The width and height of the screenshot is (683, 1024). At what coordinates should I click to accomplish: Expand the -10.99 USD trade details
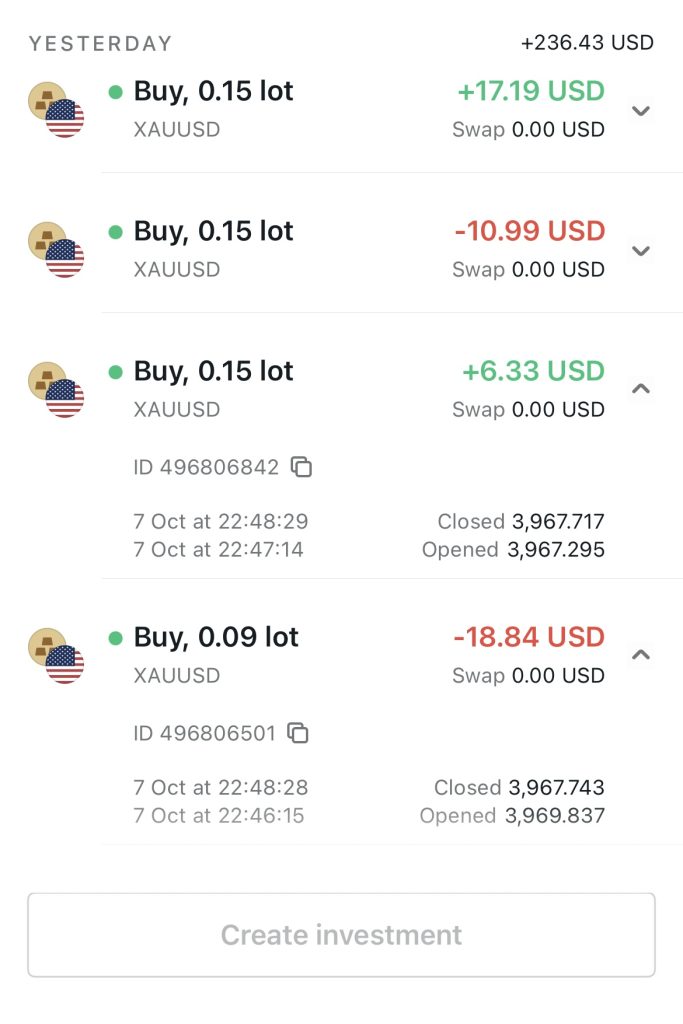coord(642,250)
